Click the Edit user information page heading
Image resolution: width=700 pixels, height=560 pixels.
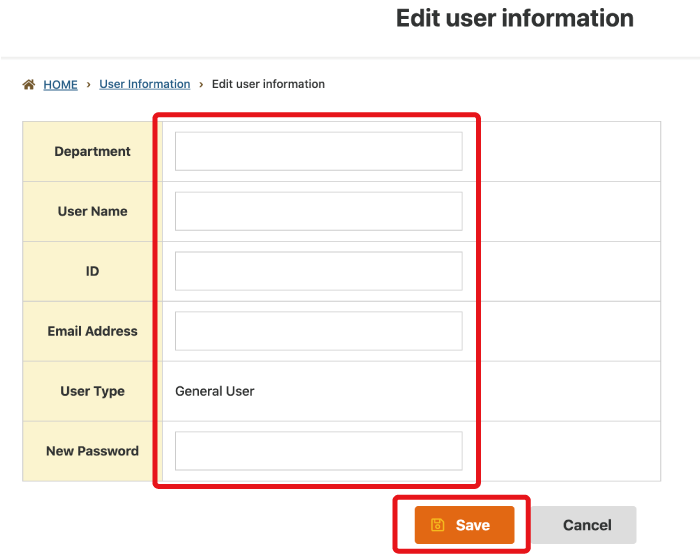[515, 18]
